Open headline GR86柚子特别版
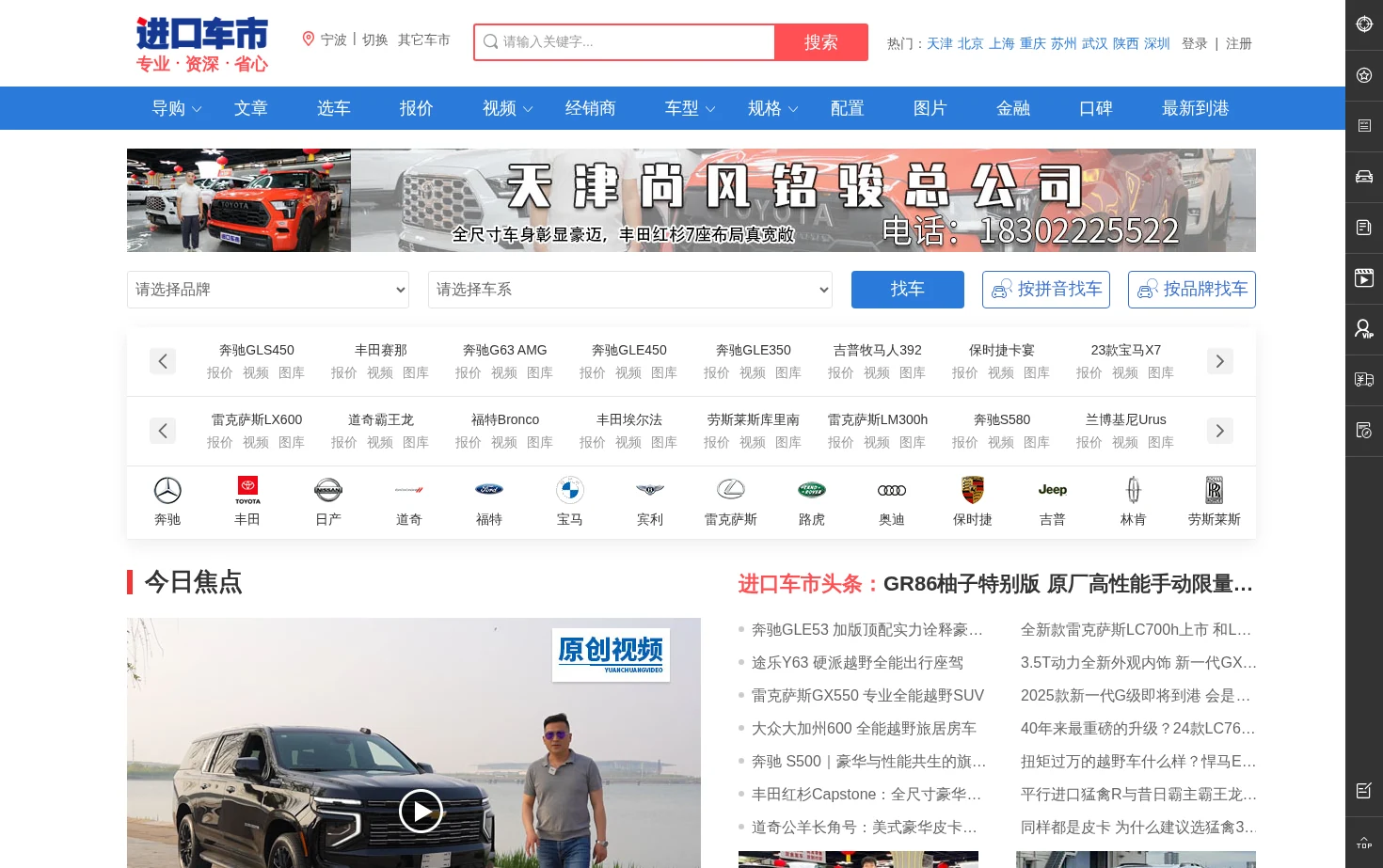Image resolution: width=1383 pixels, height=868 pixels. (x=1068, y=584)
